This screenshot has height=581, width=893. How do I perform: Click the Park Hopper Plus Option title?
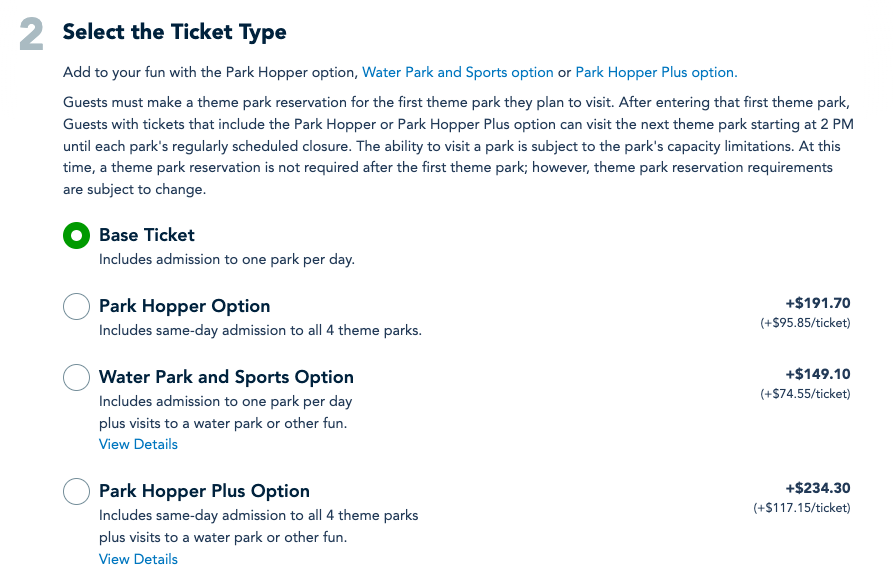204,491
